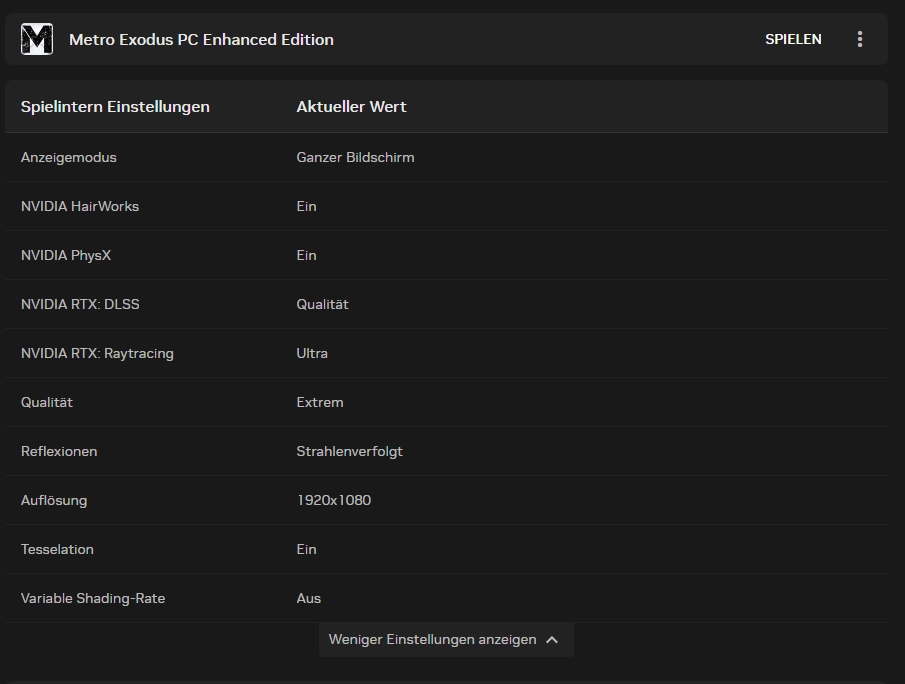Select the NVIDIA HairWorks label

[x=80, y=207]
